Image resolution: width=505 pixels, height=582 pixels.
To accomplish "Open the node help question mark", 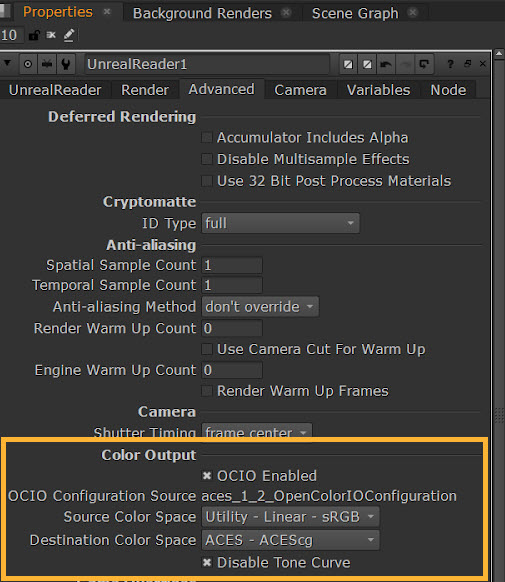I will pos(450,64).
